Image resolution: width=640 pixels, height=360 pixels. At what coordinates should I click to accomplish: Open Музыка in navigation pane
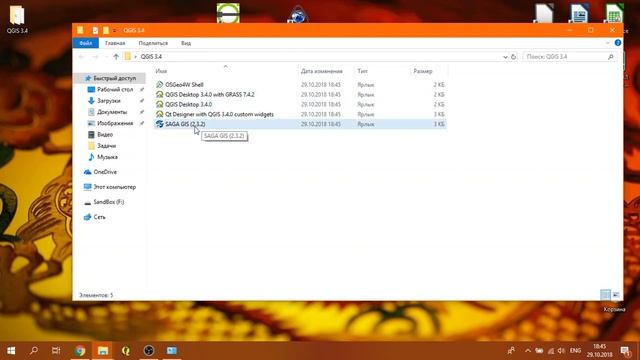(107, 157)
